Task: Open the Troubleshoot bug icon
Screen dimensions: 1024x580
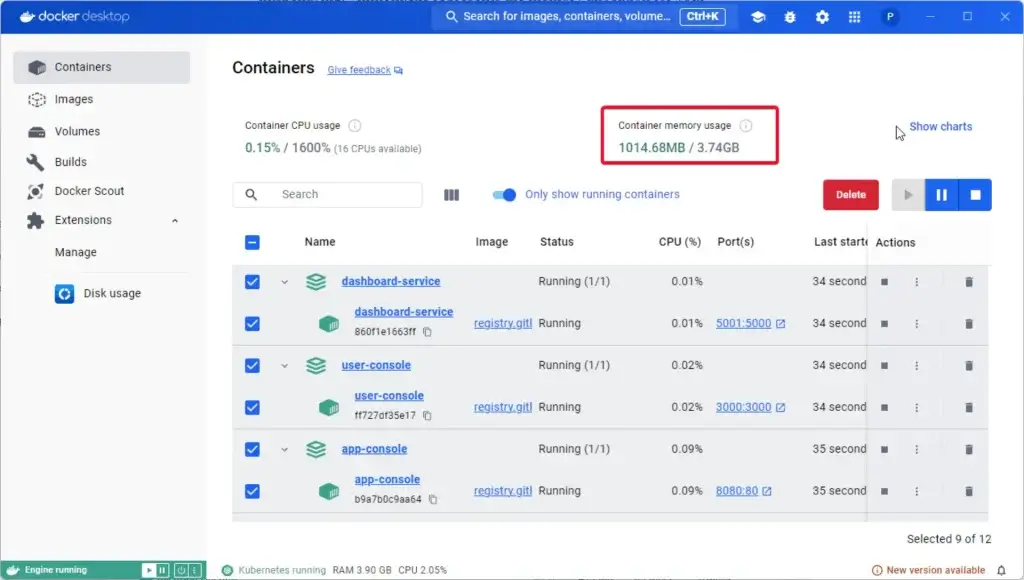Action: pyautogui.click(x=790, y=17)
